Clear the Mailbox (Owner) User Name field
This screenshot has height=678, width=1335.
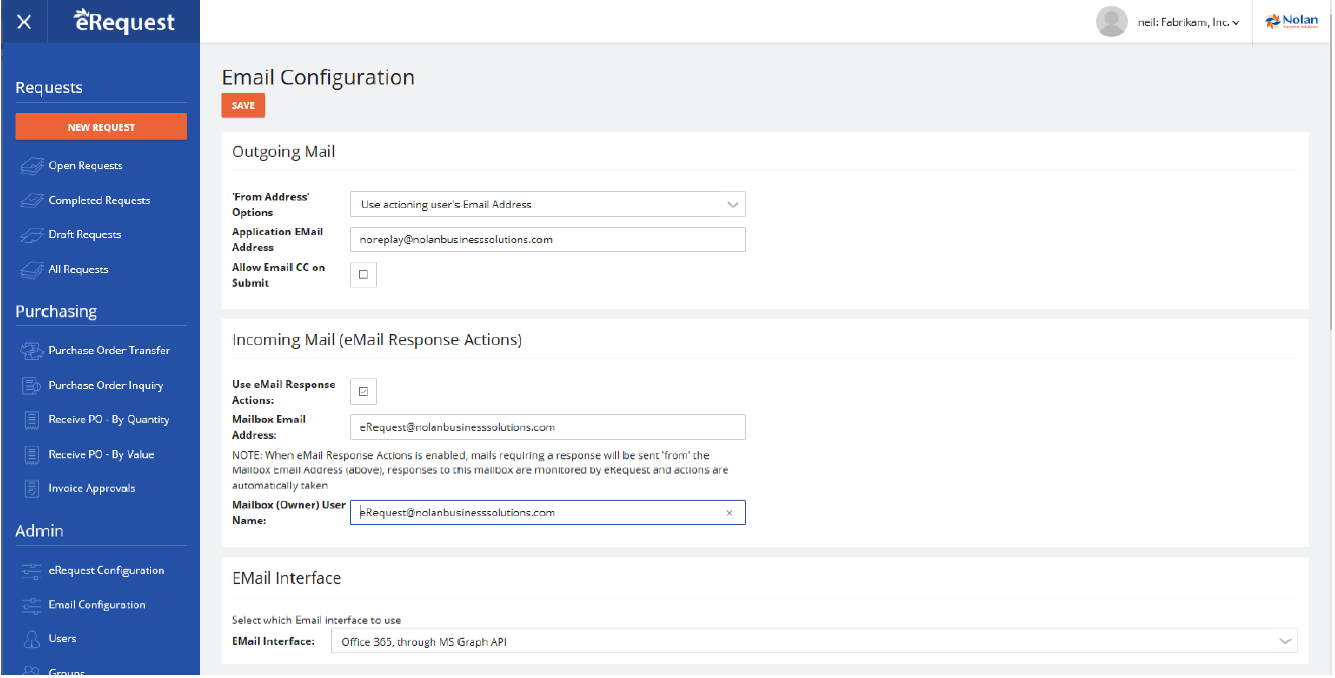729,513
